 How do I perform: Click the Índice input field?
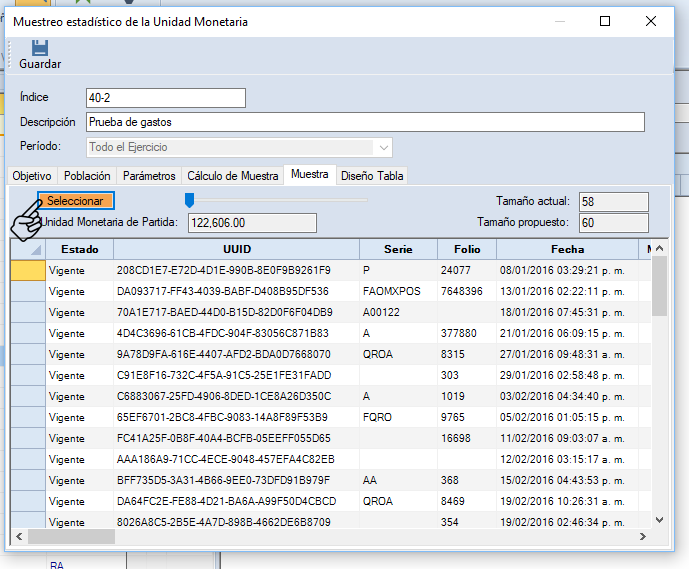pyautogui.click(x=165, y=97)
